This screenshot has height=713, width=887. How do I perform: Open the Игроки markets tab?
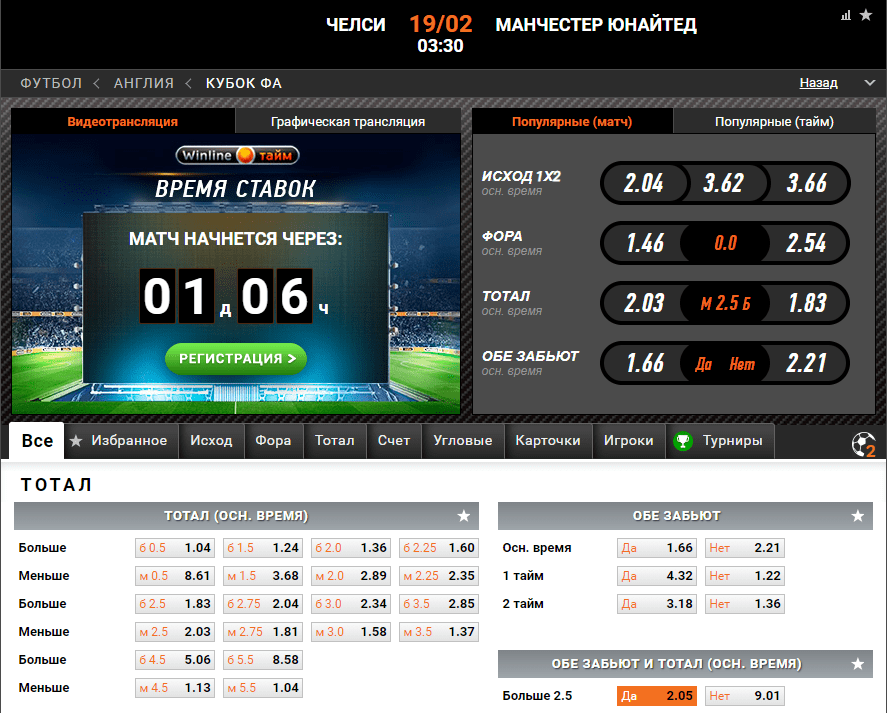[x=628, y=440]
